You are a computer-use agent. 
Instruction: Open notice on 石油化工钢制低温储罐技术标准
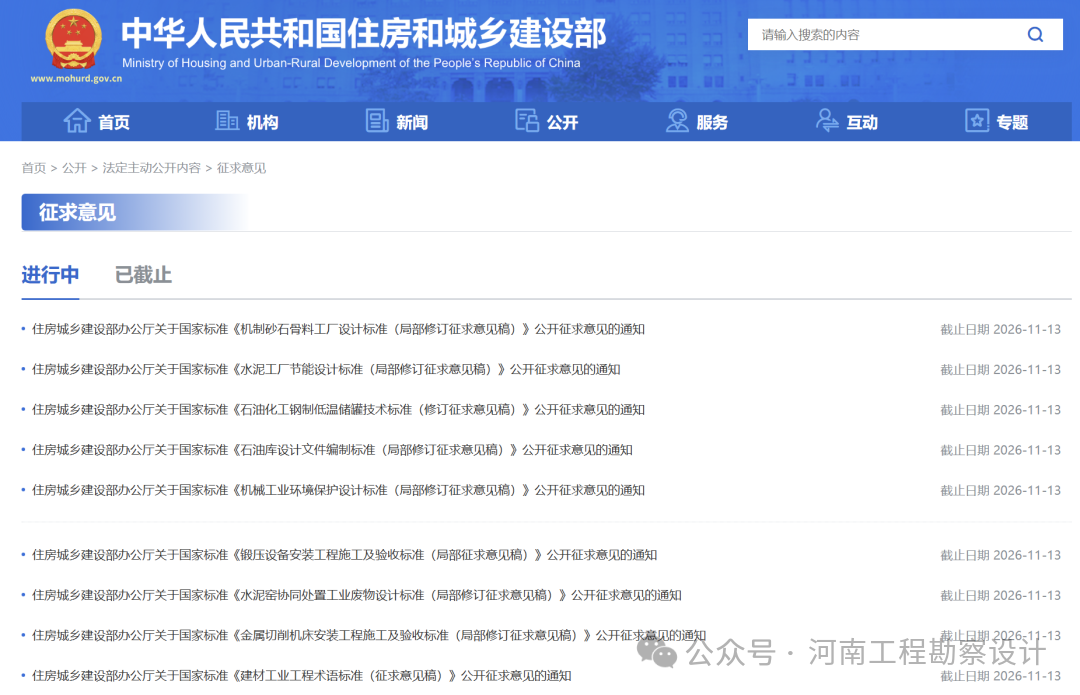pyautogui.click(x=338, y=409)
